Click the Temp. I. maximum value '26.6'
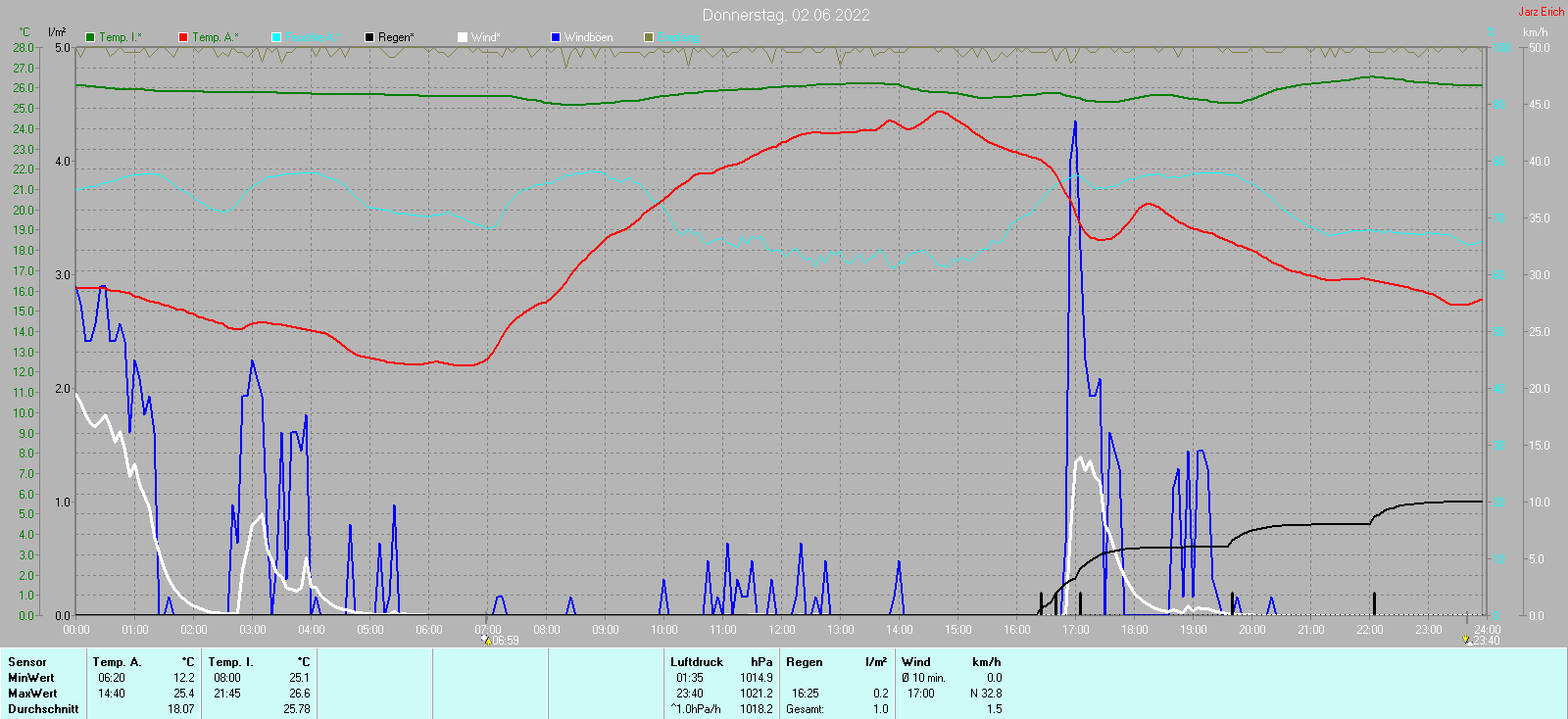 pyautogui.click(x=300, y=694)
